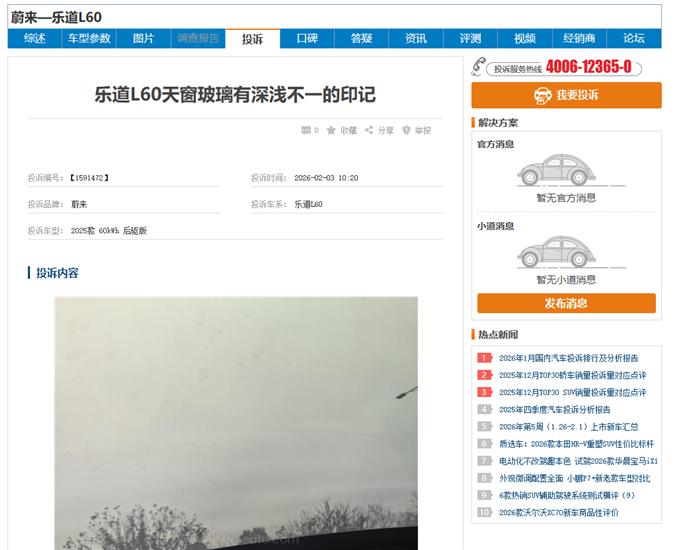Open 2025年四季度汽车投诉分析报告 link
Screen dimensions: 700x550
tap(554, 409)
